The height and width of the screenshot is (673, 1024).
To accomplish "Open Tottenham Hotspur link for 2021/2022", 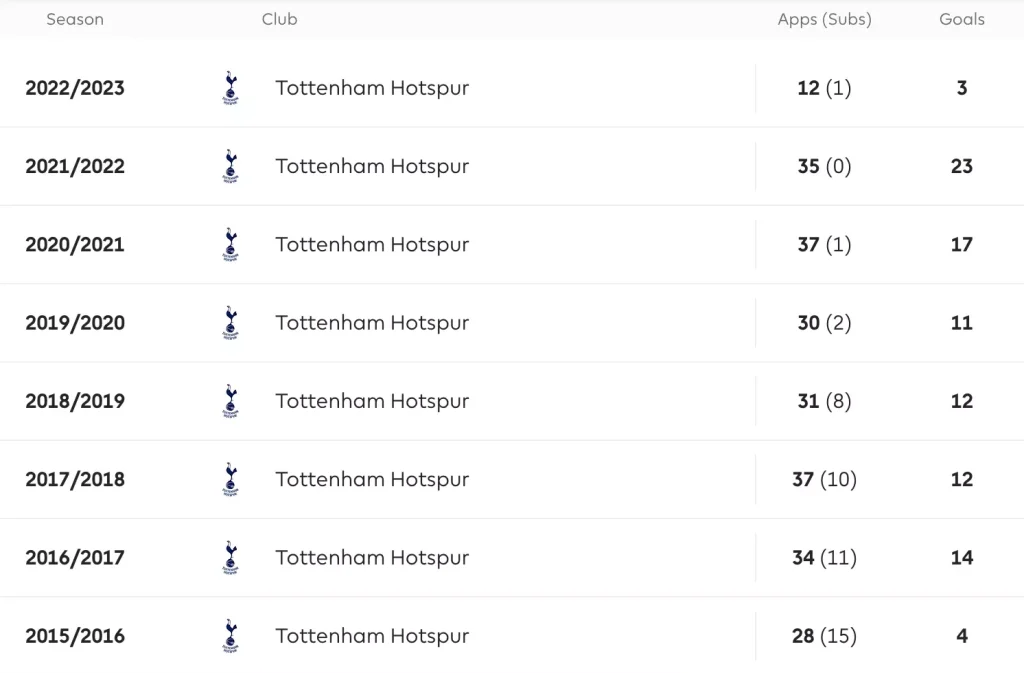I will [372, 166].
